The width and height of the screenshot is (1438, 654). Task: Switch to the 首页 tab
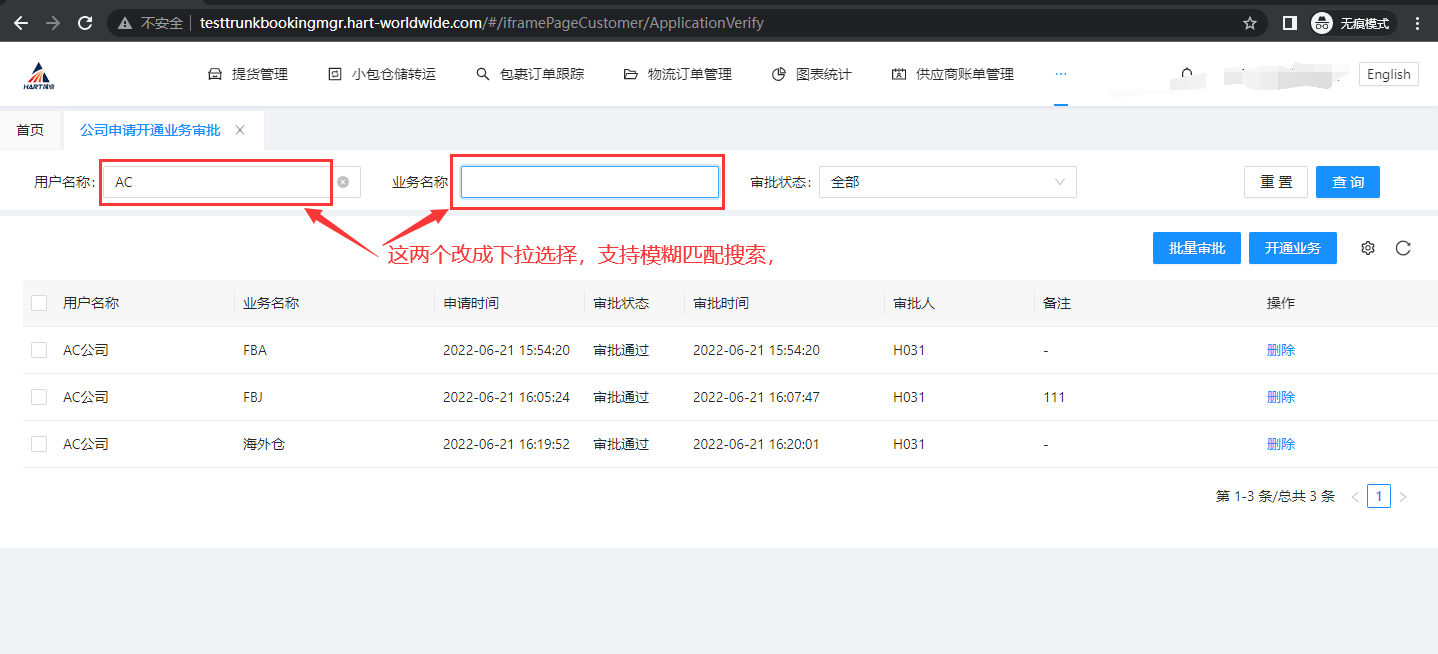(x=30, y=130)
